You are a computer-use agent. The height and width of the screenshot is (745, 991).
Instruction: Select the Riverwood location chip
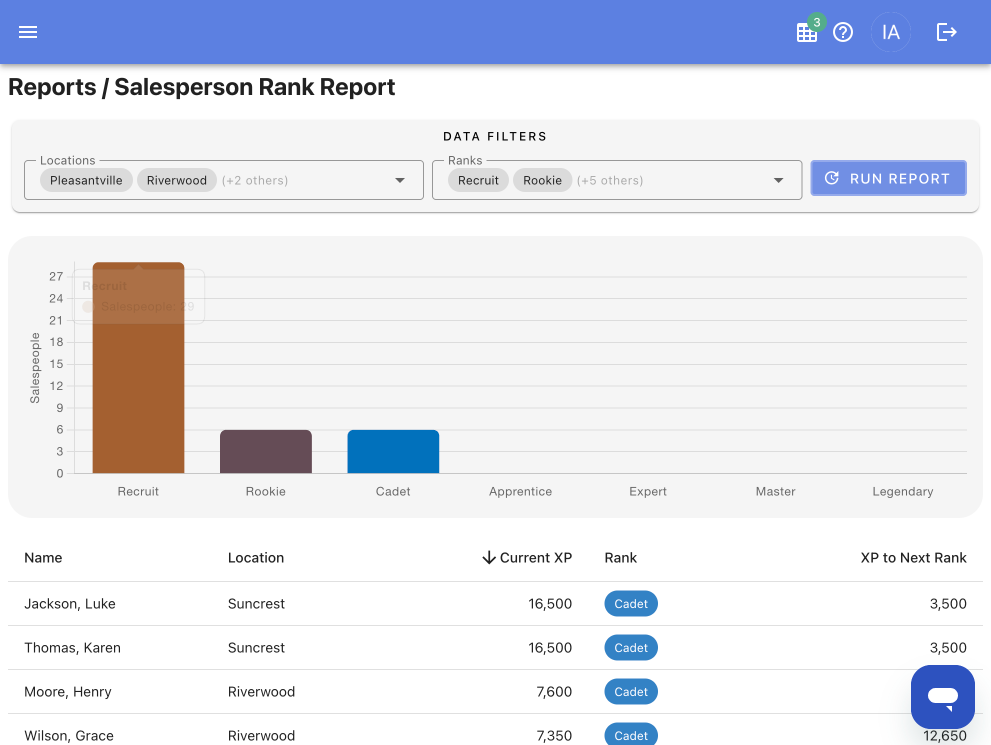[176, 181]
